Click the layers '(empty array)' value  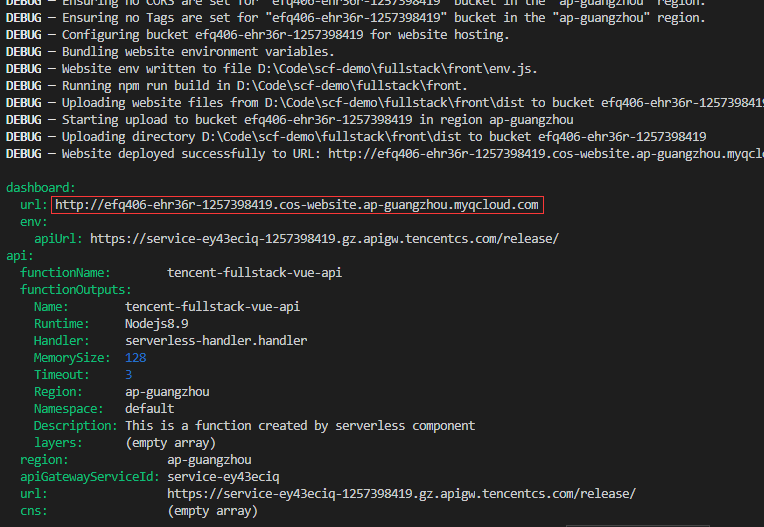(x=170, y=442)
